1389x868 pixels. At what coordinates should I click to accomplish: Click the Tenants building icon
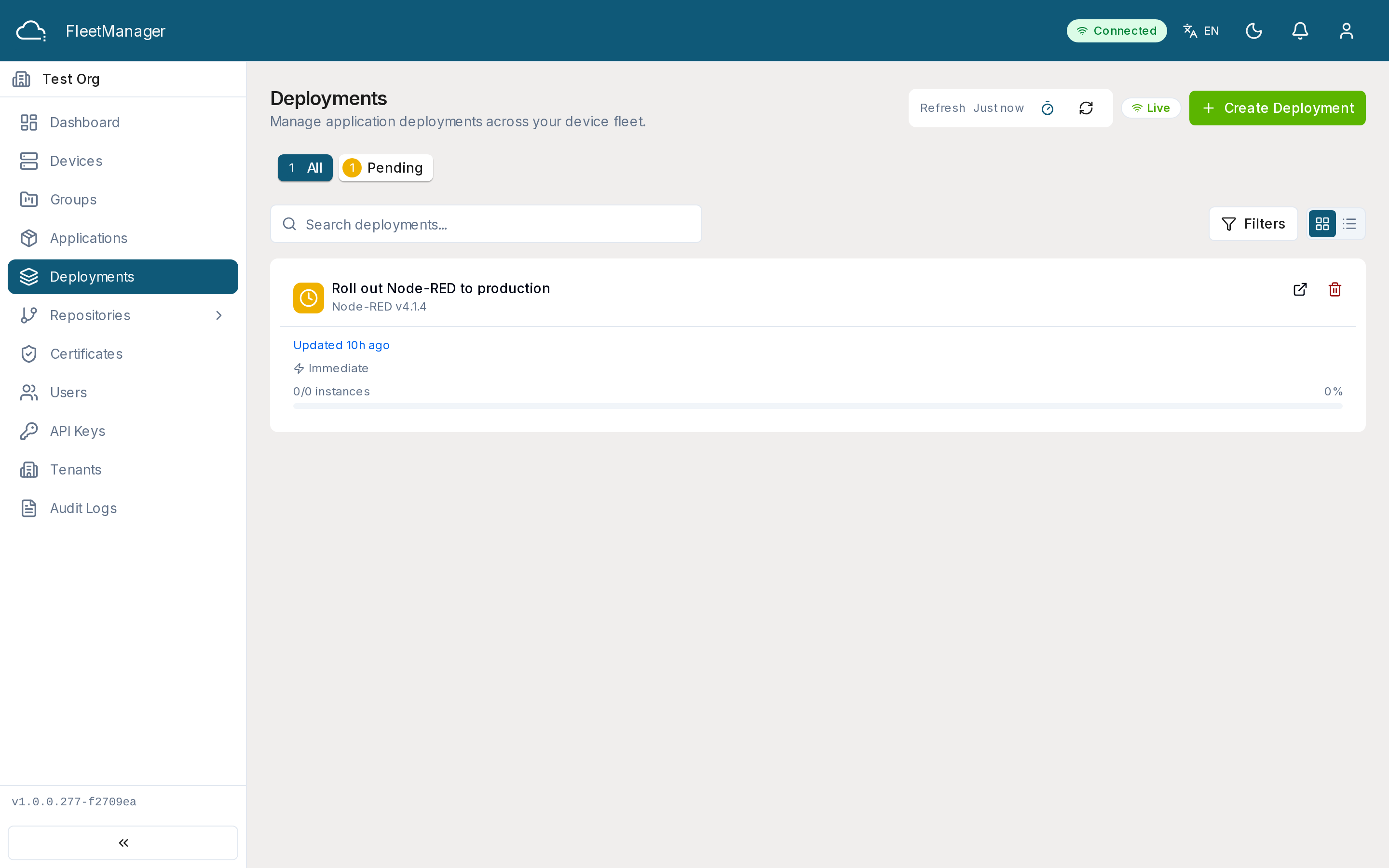pyautogui.click(x=29, y=470)
